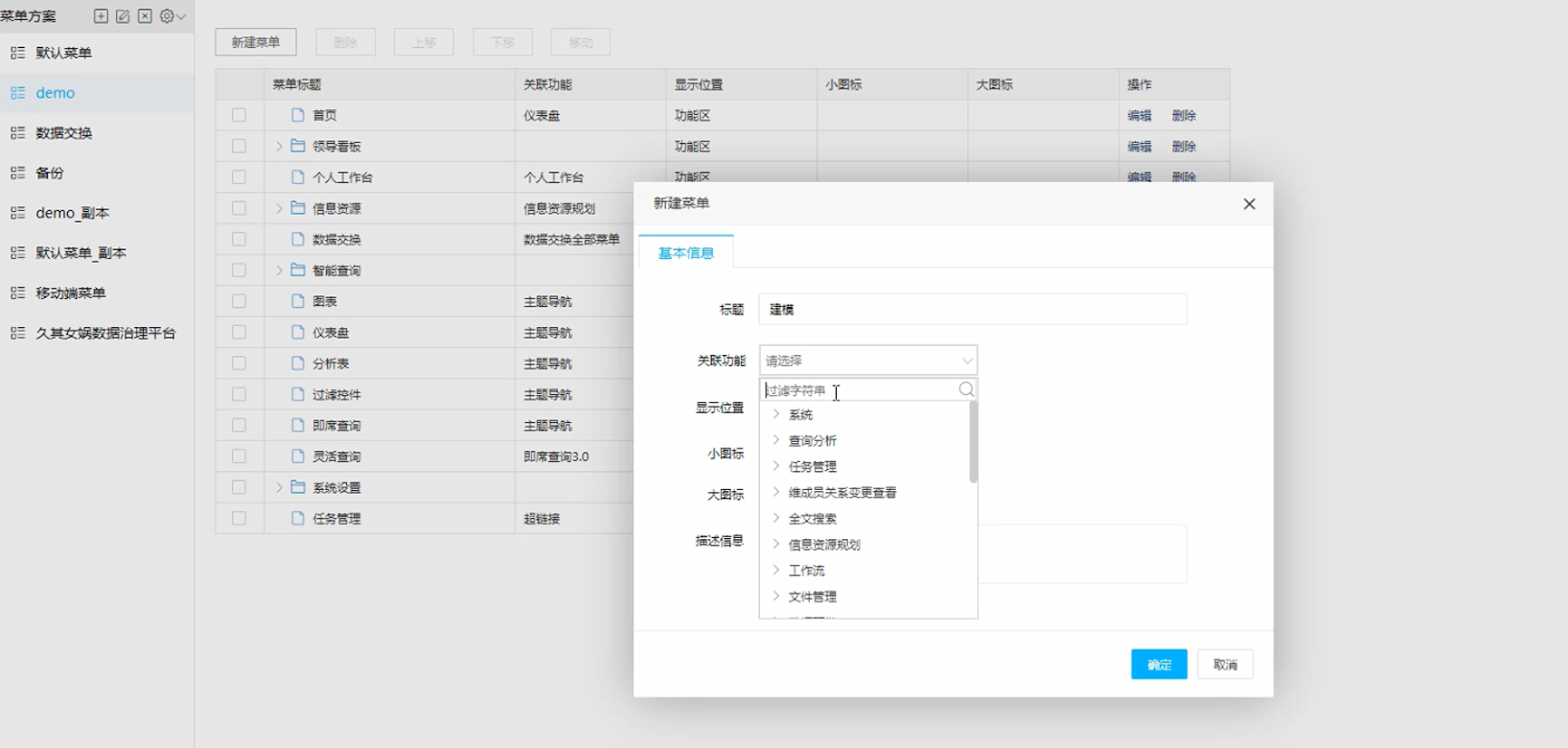Click the list icon beside 移动端菜单
The height and width of the screenshot is (748, 1568).
(17, 292)
